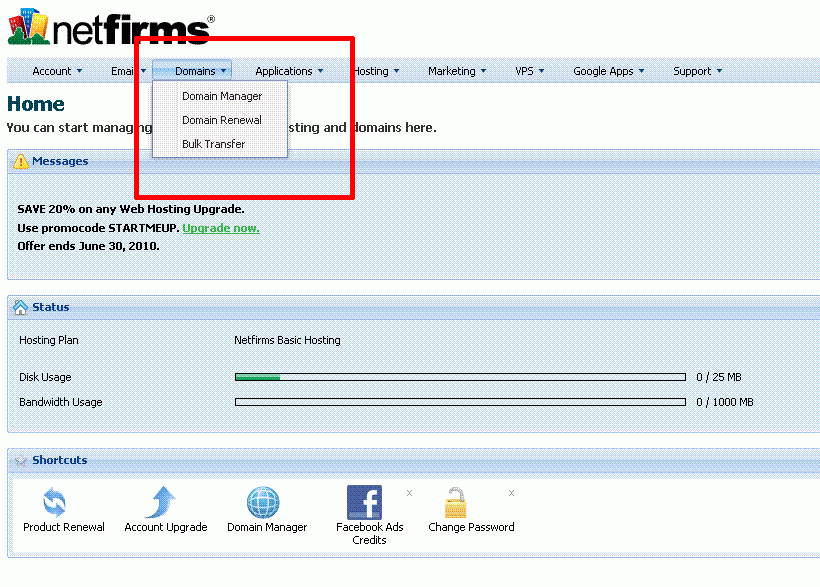Click the Netfirms logo
This screenshot has width=820, height=587.
point(111,27)
